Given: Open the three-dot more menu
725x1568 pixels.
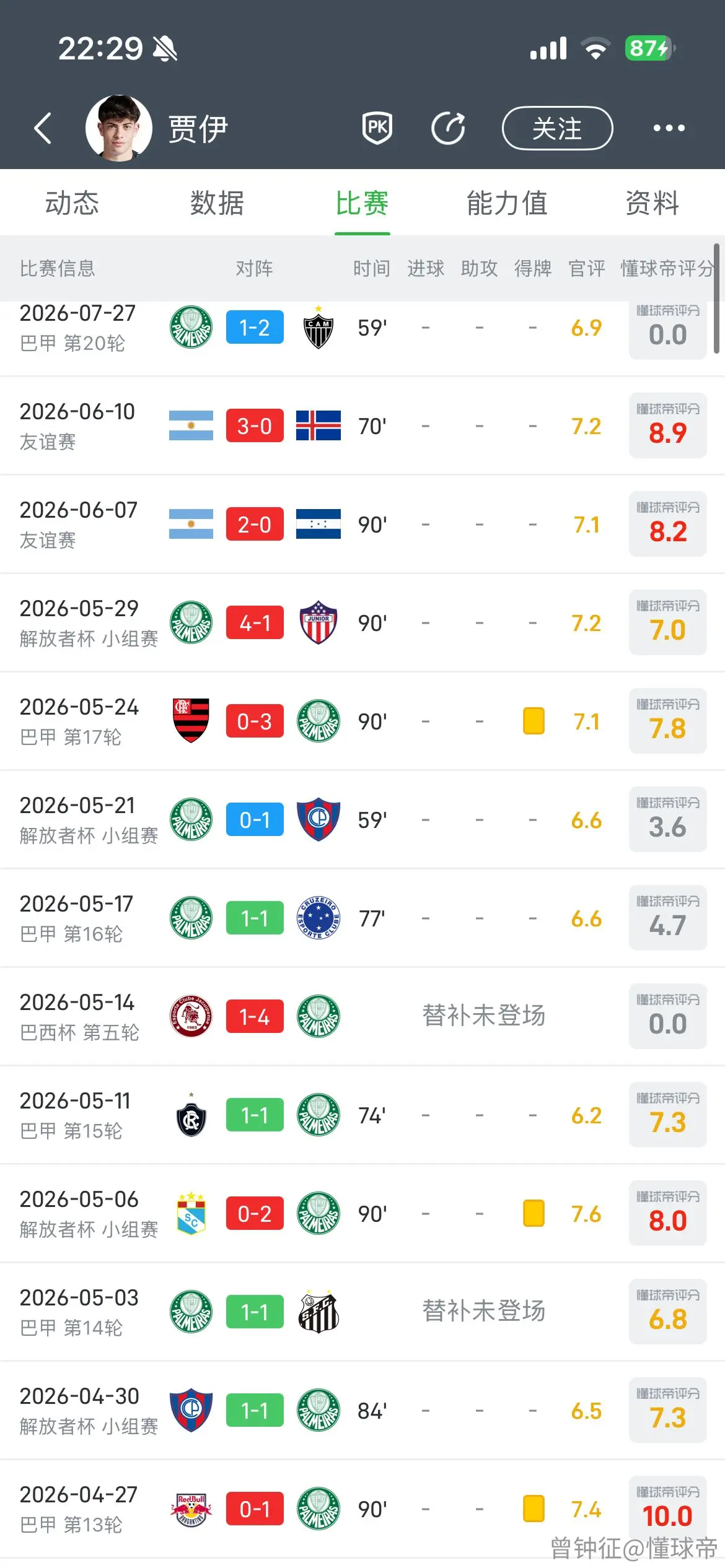Looking at the screenshot, I should tap(669, 128).
